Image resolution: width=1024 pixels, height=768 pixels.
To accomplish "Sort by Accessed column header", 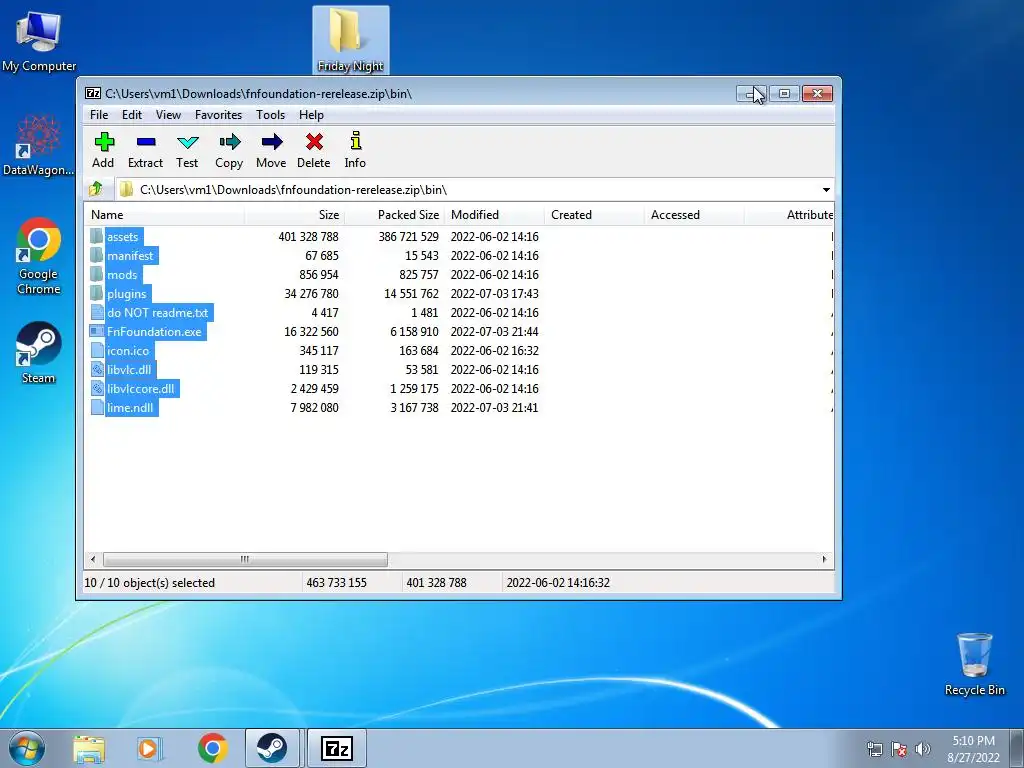I will click(x=694, y=215).
